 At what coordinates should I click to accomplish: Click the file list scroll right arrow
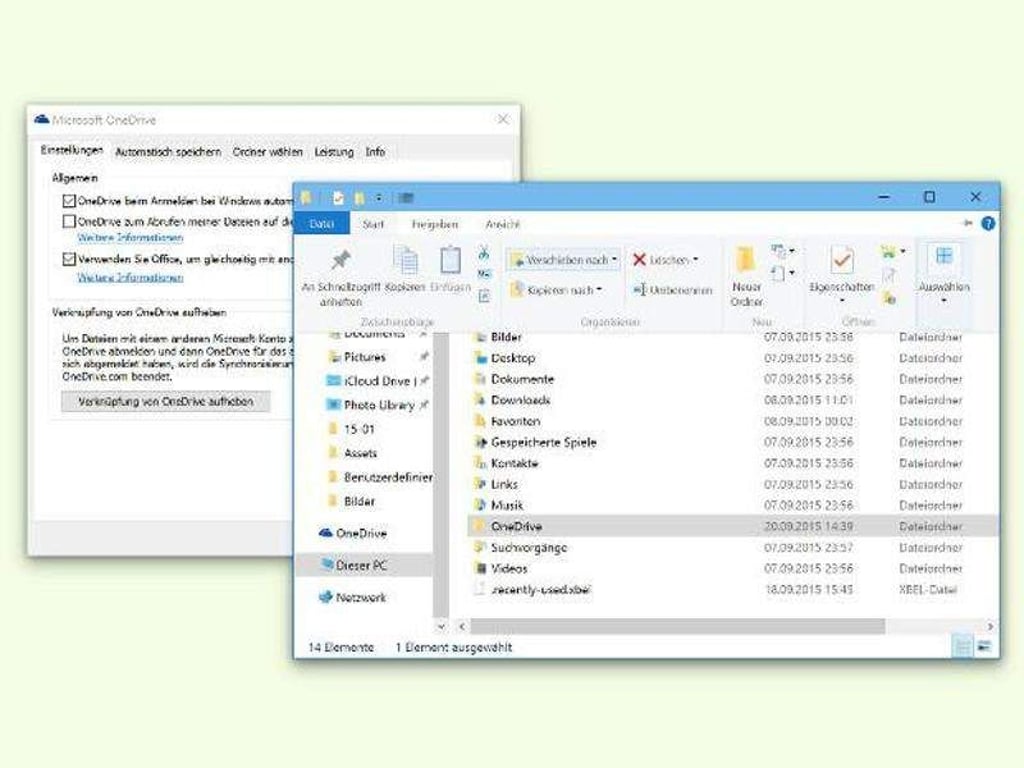991,626
